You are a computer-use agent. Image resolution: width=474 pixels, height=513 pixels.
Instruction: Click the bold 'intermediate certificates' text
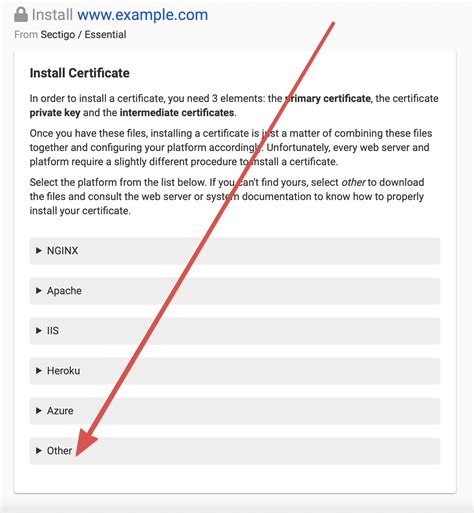coord(177,113)
